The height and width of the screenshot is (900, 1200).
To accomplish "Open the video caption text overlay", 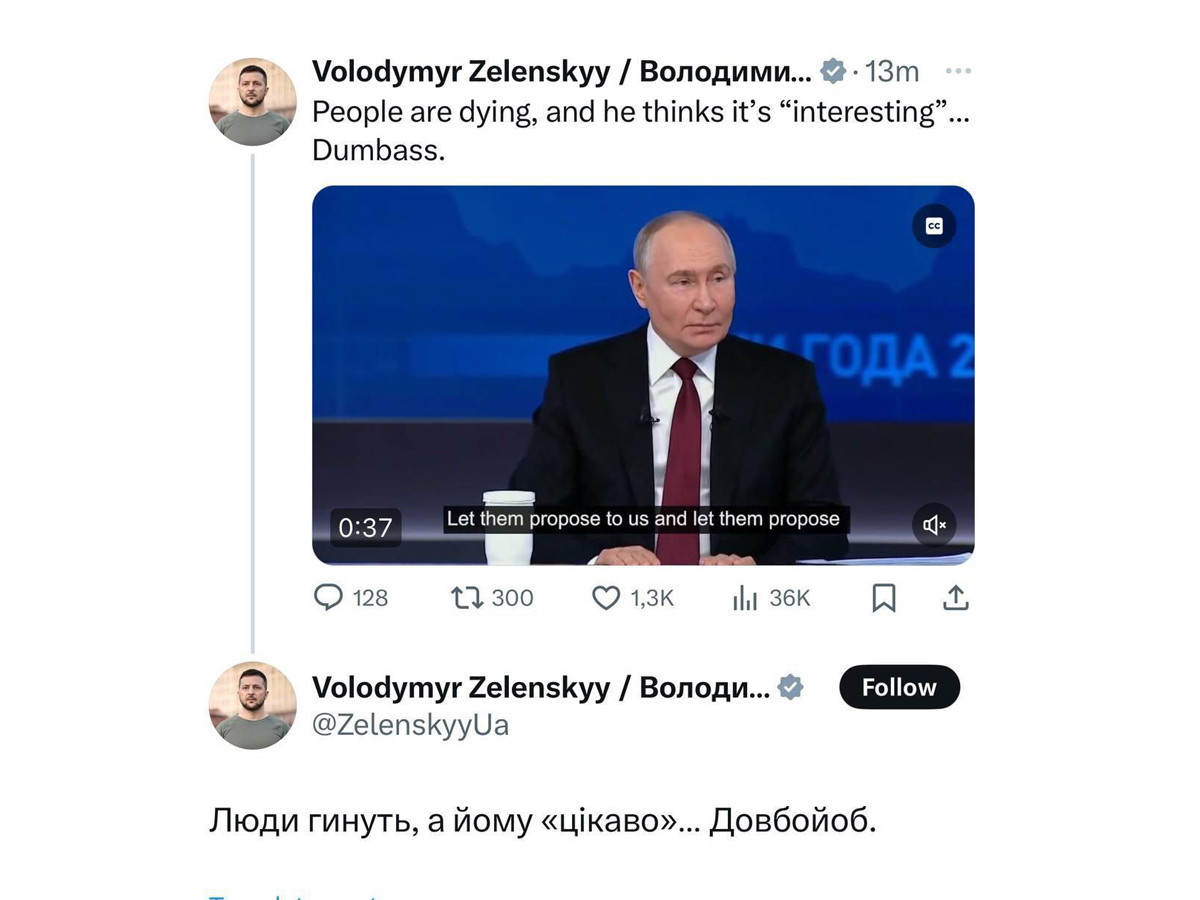I will [x=645, y=519].
